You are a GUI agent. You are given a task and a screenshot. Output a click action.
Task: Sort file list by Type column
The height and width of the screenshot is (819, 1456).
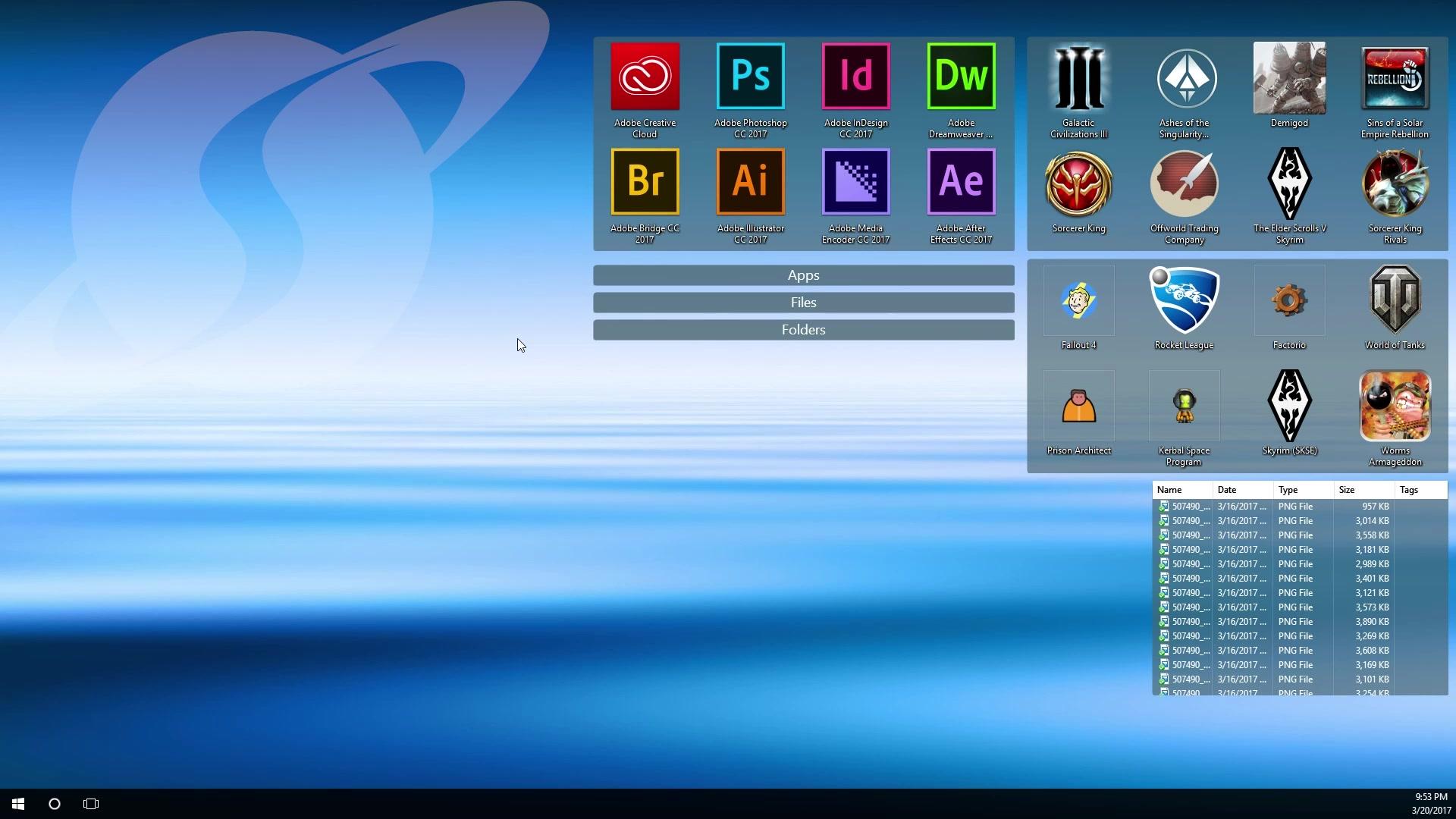[1304, 490]
